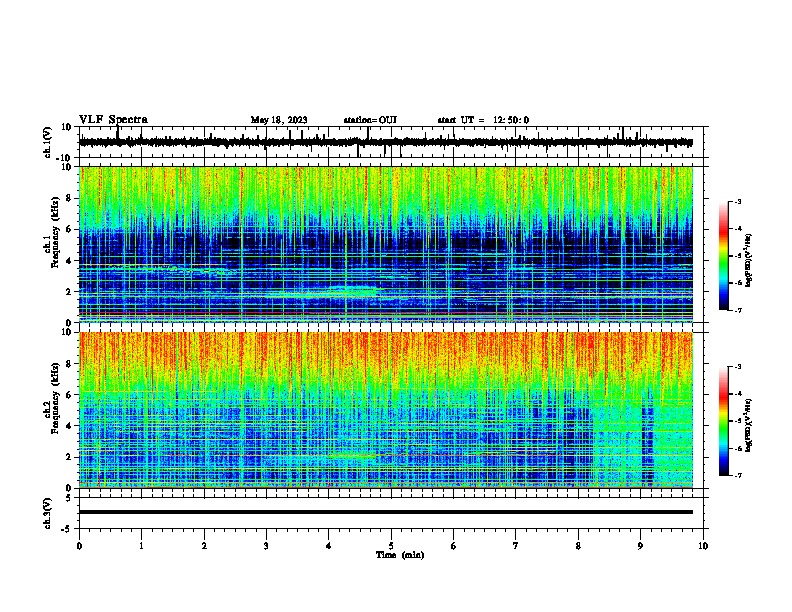The width and height of the screenshot is (792, 612).
Task: Select the date "May 18, 2023"
Action: tap(279, 120)
